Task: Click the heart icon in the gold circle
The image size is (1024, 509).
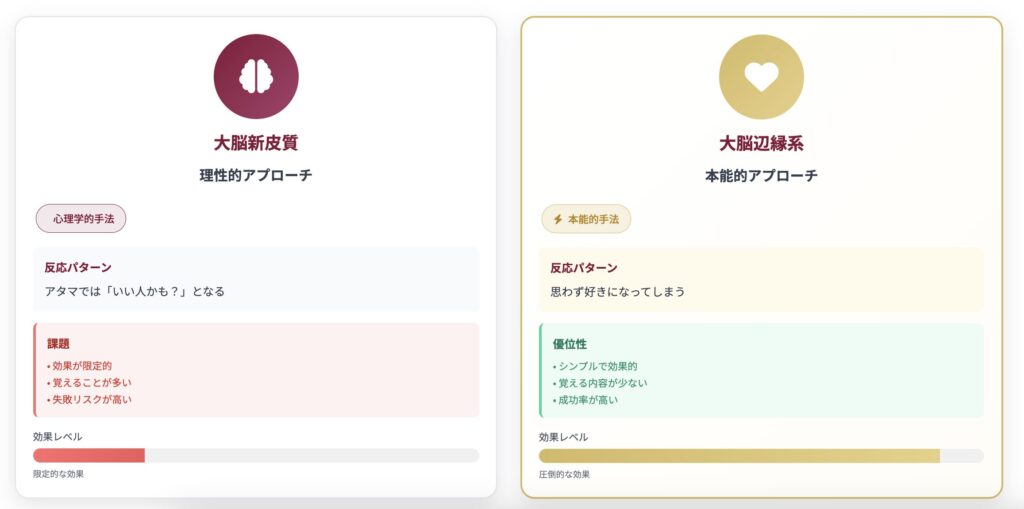Action: tap(761, 77)
